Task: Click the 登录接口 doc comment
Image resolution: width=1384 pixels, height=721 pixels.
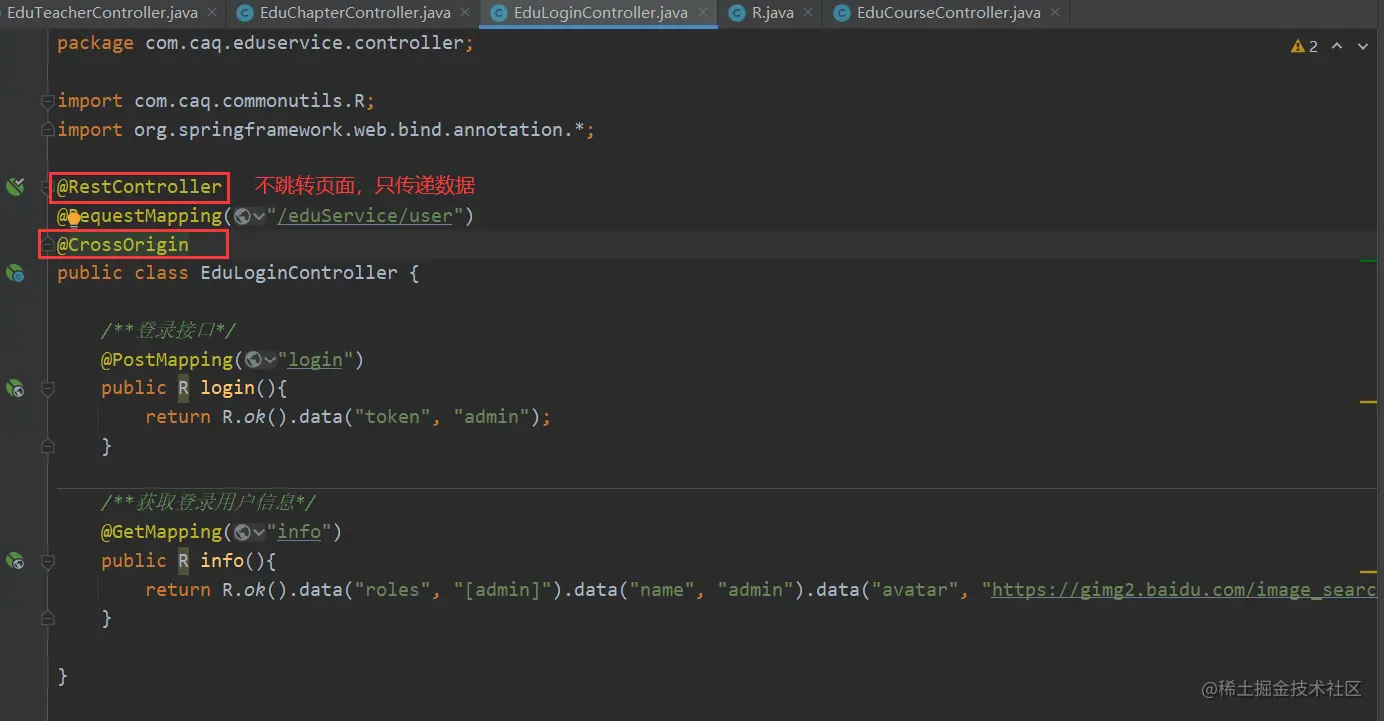Action: [169, 331]
